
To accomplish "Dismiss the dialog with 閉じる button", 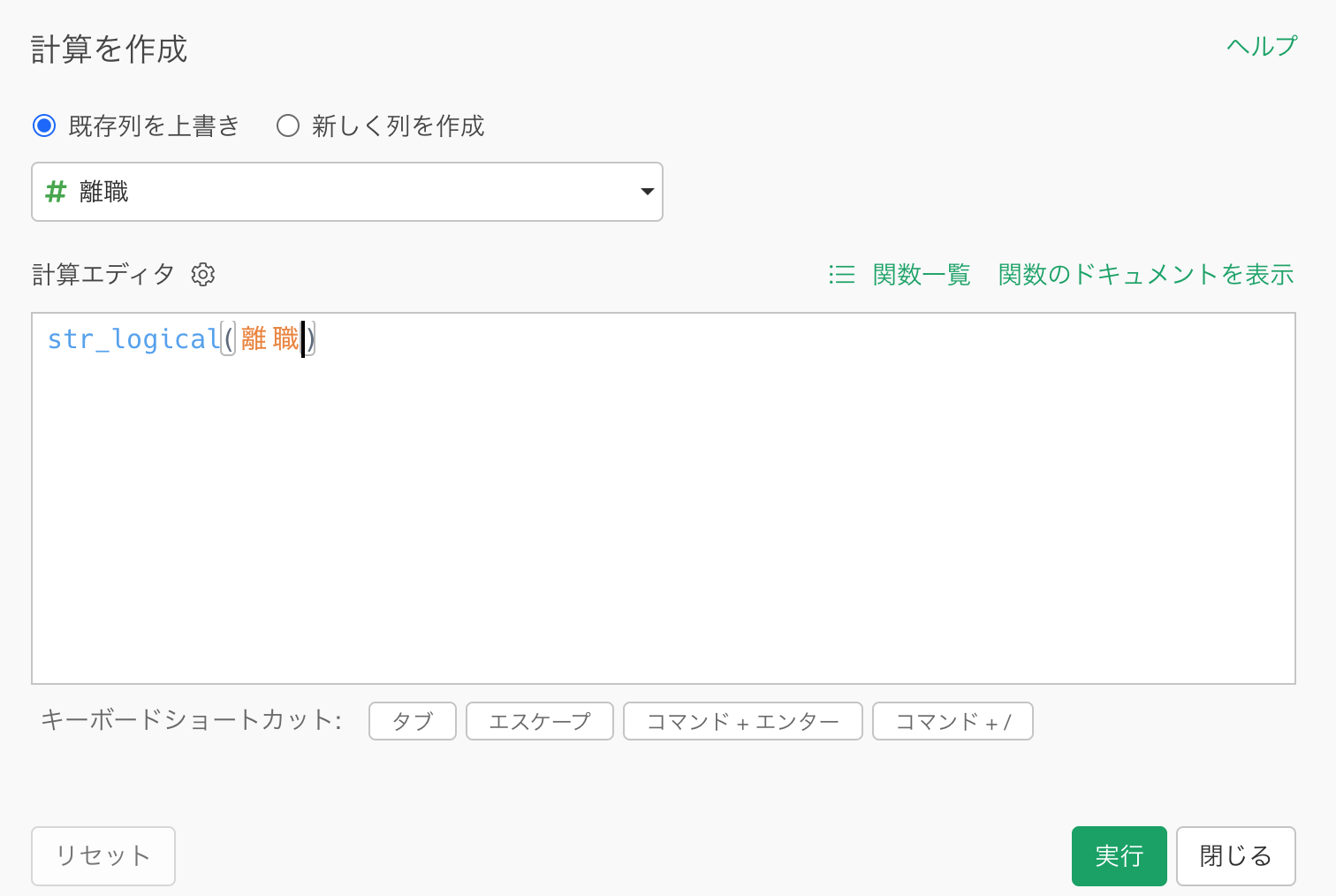I will (x=1234, y=855).
